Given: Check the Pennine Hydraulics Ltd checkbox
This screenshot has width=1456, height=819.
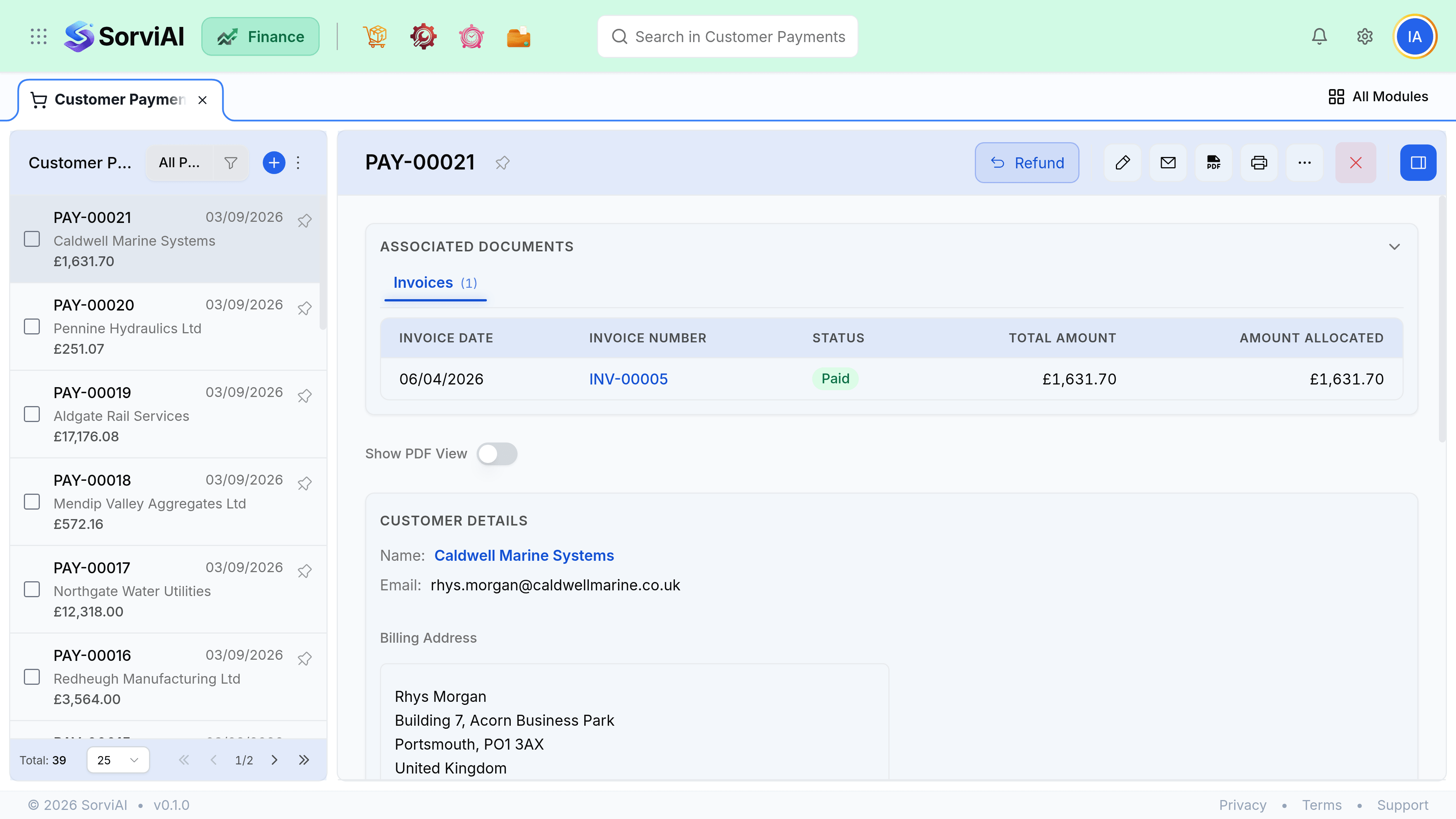Looking at the screenshot, I should click(32, 327).
